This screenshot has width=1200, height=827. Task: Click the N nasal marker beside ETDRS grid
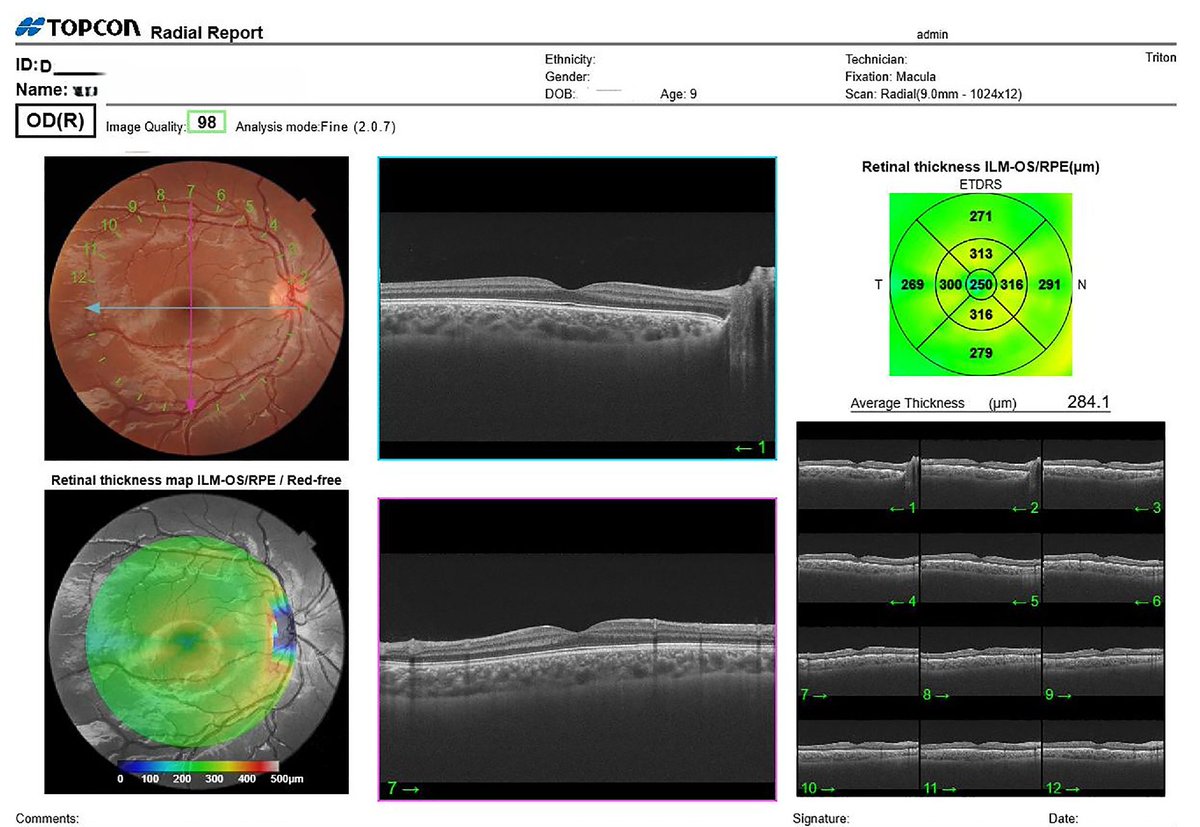[x=1081, y=285]
